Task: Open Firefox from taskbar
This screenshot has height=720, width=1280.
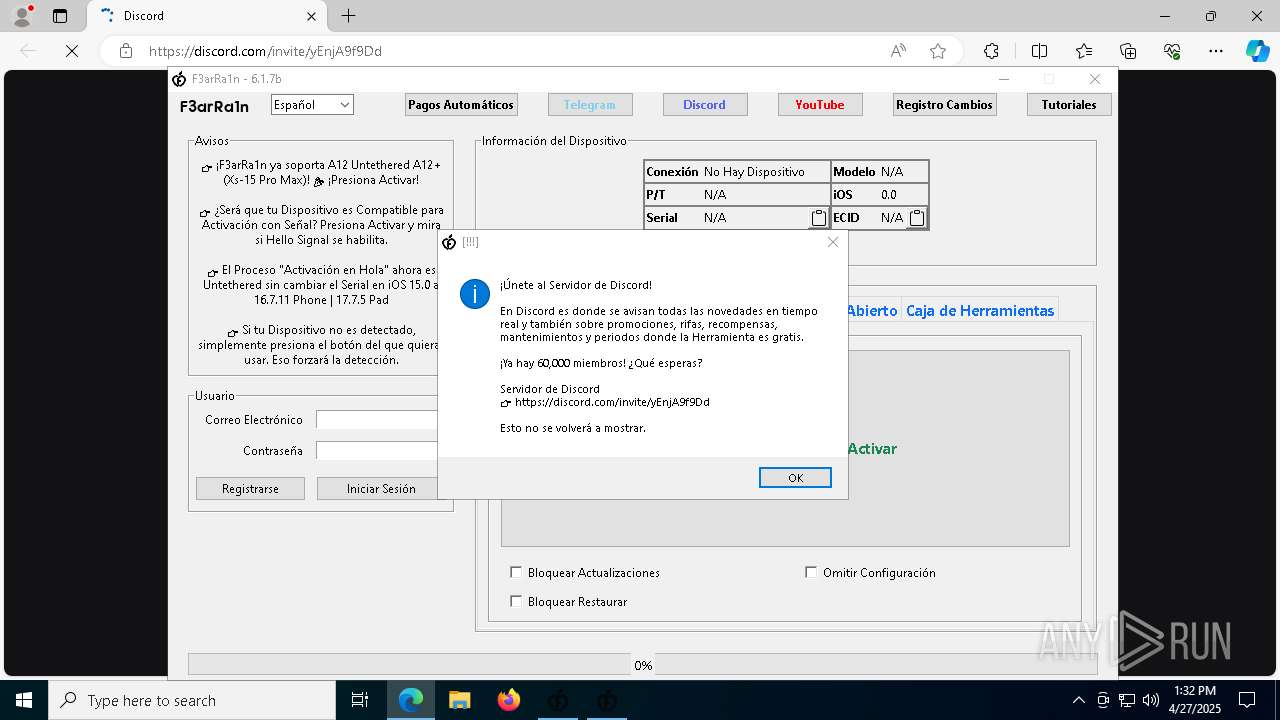Action: [509, 700]
